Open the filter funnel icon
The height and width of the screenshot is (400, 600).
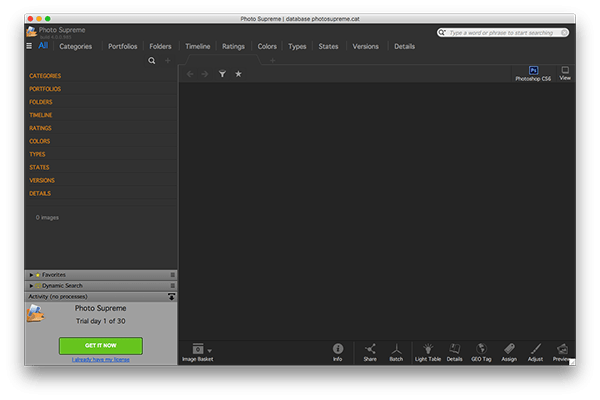click(x=222, y=74)
